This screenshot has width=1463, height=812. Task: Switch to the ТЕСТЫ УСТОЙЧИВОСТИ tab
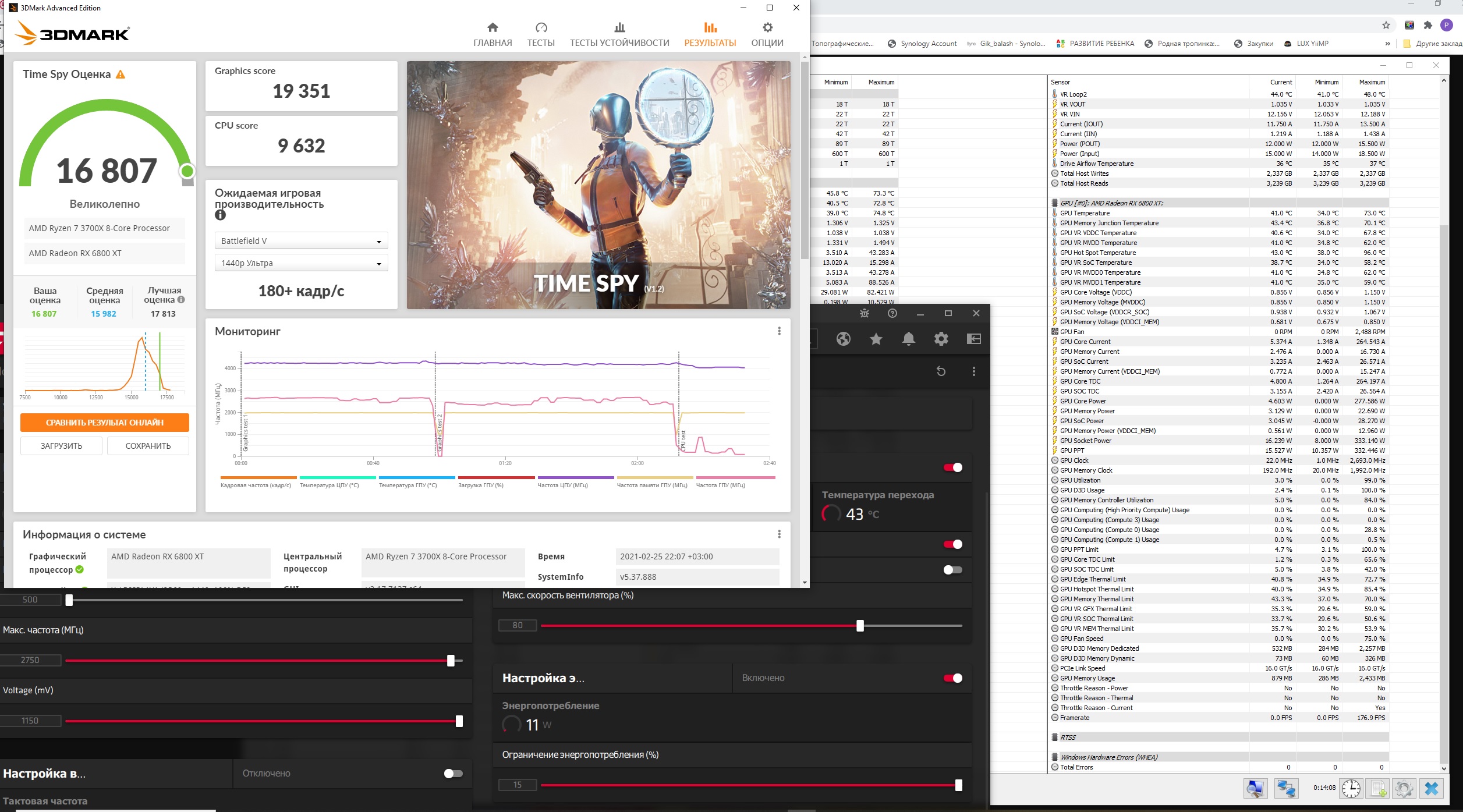click(x=619, y=34)
